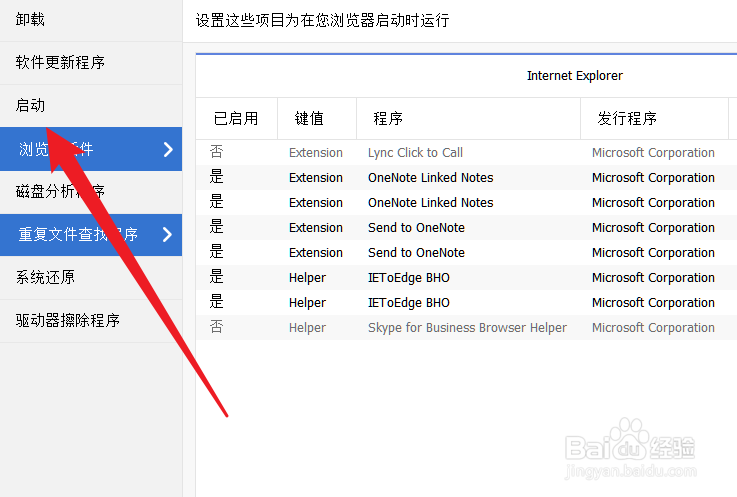
Task: Select the Lync Click to Call entry
Action: tap(466, 152)
